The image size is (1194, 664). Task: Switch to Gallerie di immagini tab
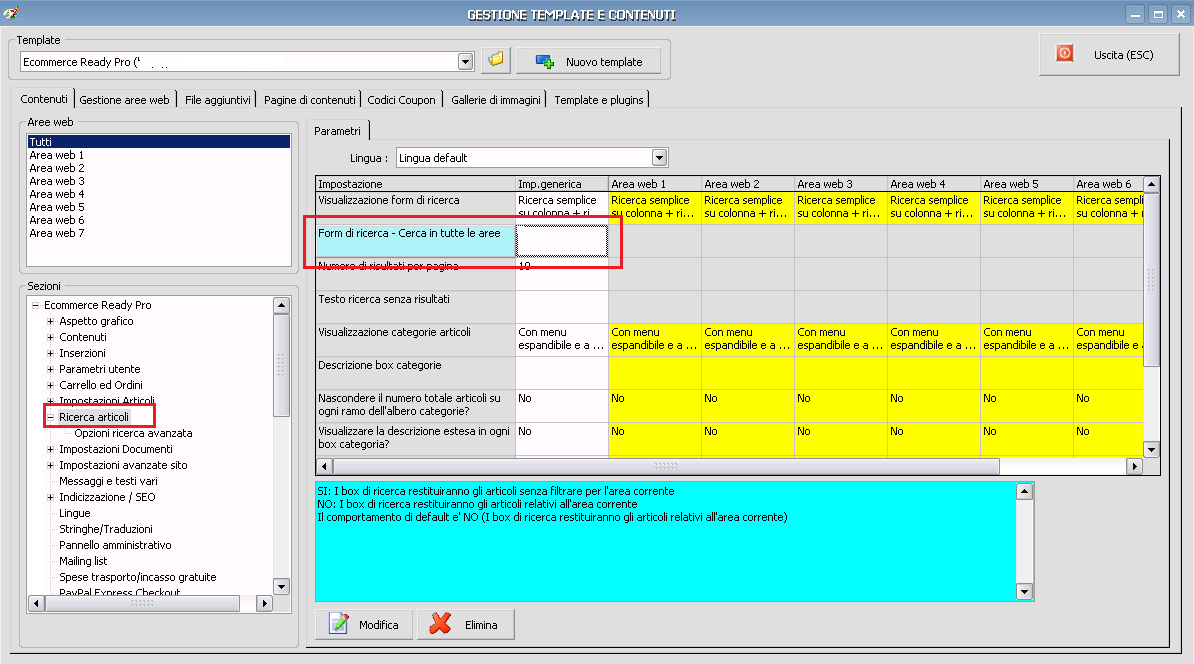(496, 100)
